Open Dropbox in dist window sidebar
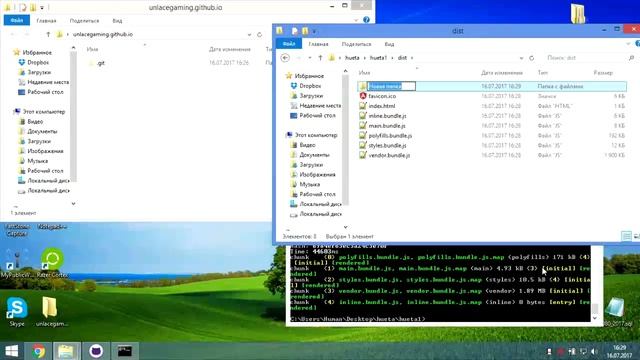 tap(310, 86)
